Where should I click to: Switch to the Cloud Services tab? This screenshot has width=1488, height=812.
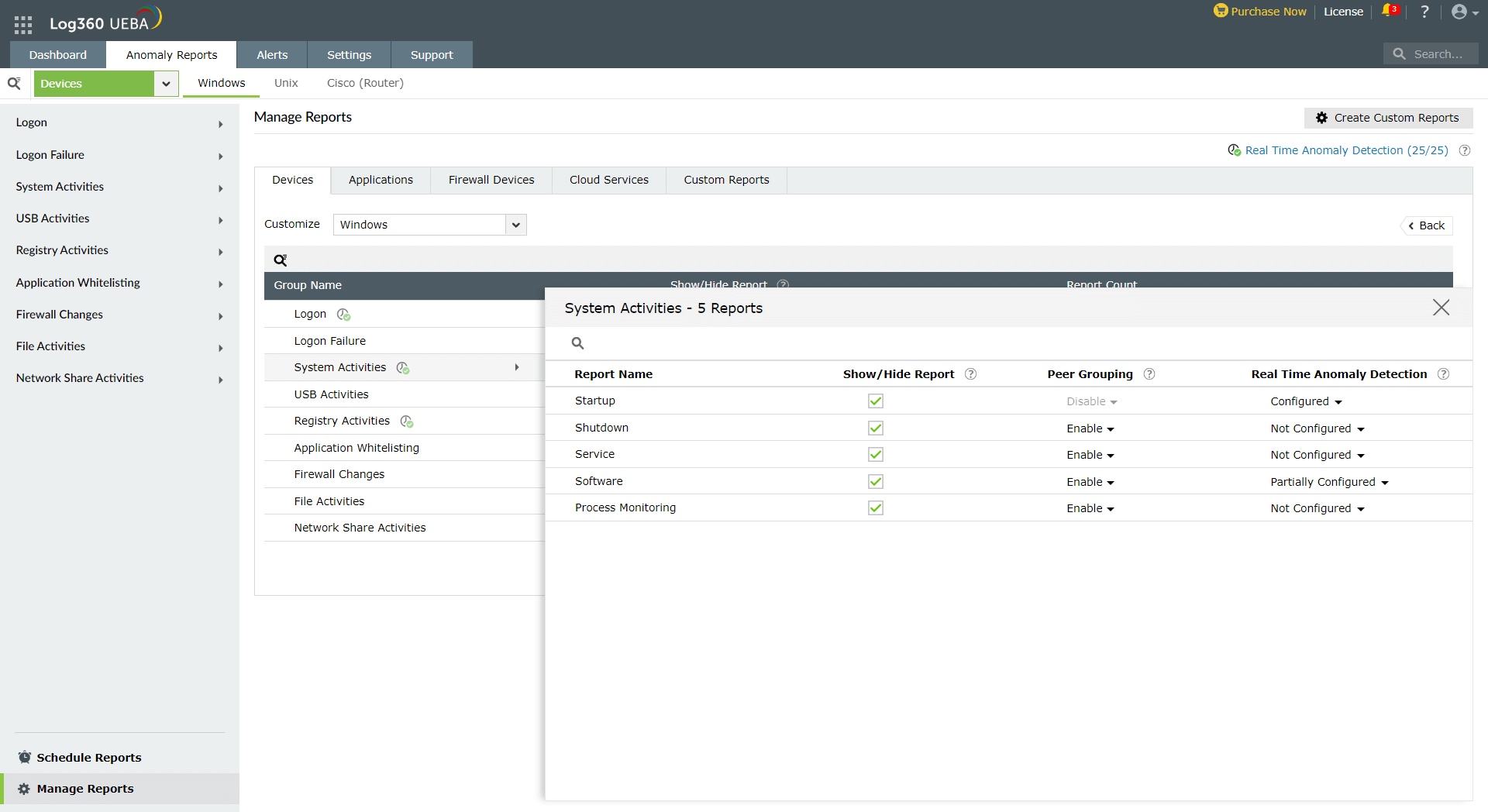coord(608,180)
